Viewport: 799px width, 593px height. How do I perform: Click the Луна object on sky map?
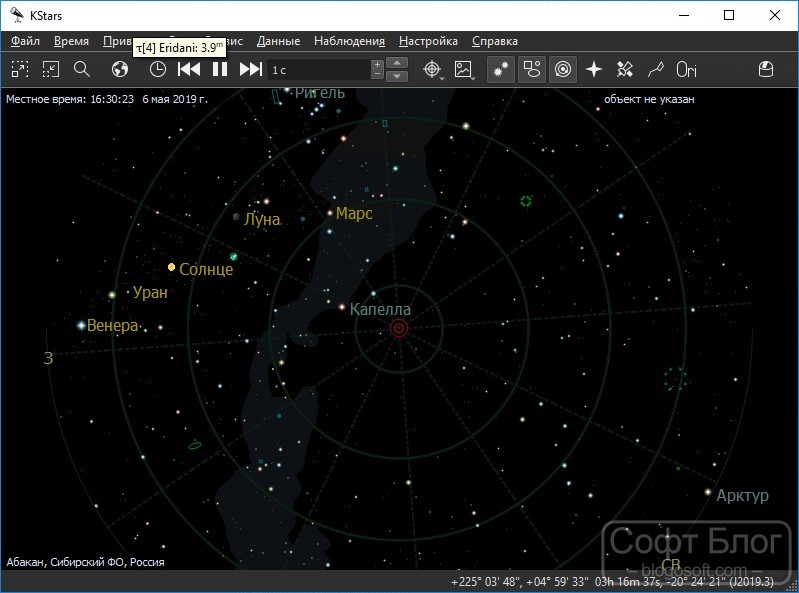(x=236, y=217)
